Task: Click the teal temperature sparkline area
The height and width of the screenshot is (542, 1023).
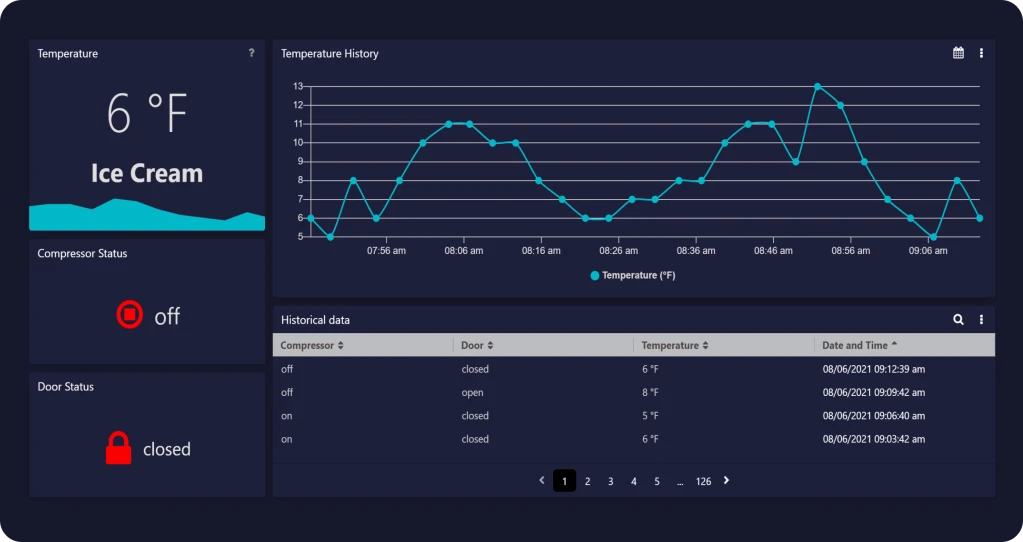Action: point(147,215)
